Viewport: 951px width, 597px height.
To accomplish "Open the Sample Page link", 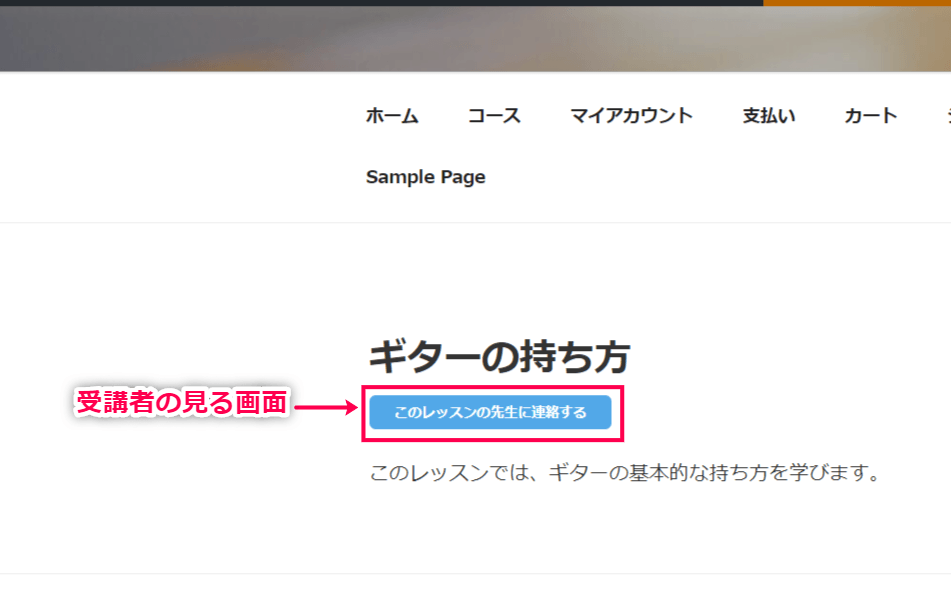I will tap(426, 177).
